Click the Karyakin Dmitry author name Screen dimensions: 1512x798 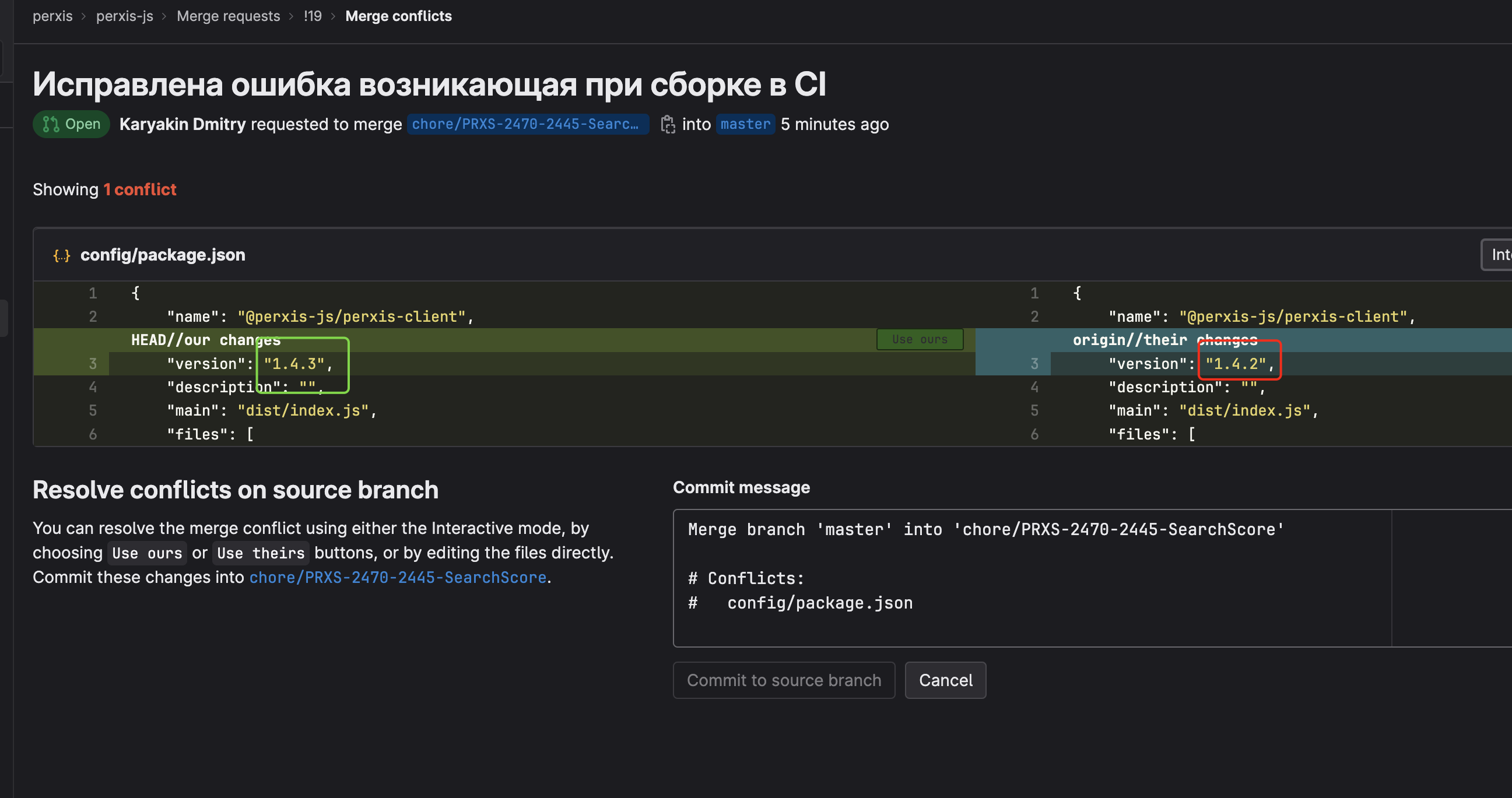(183, 124)
